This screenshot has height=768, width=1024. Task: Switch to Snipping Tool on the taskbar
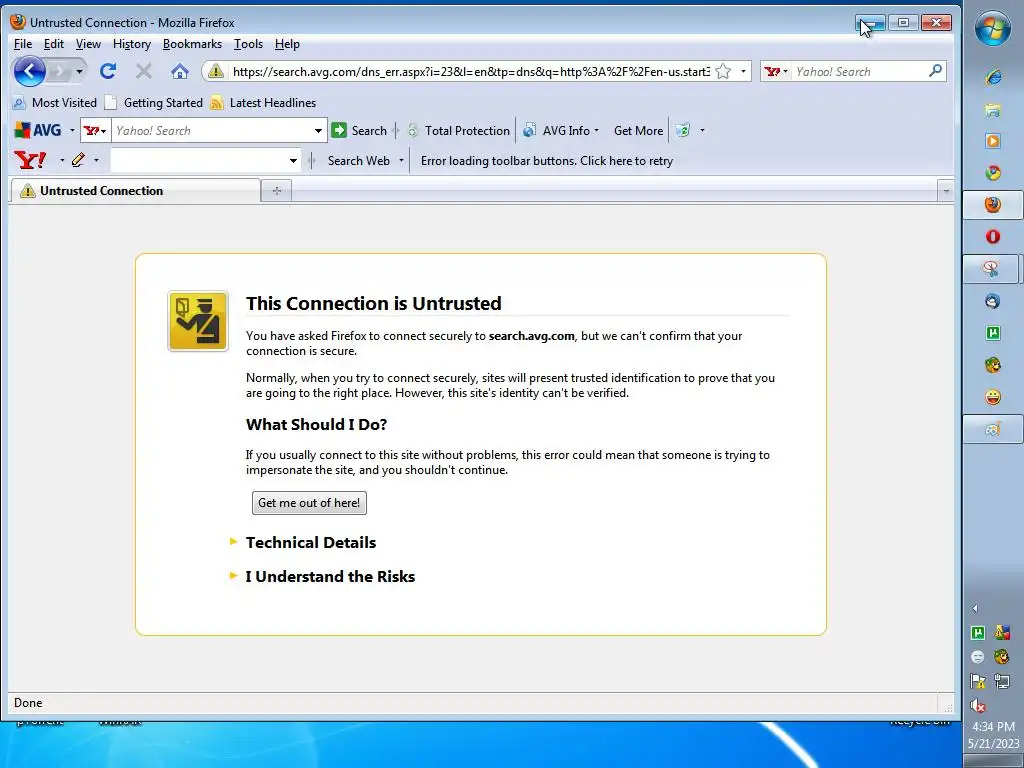point(991,268)
